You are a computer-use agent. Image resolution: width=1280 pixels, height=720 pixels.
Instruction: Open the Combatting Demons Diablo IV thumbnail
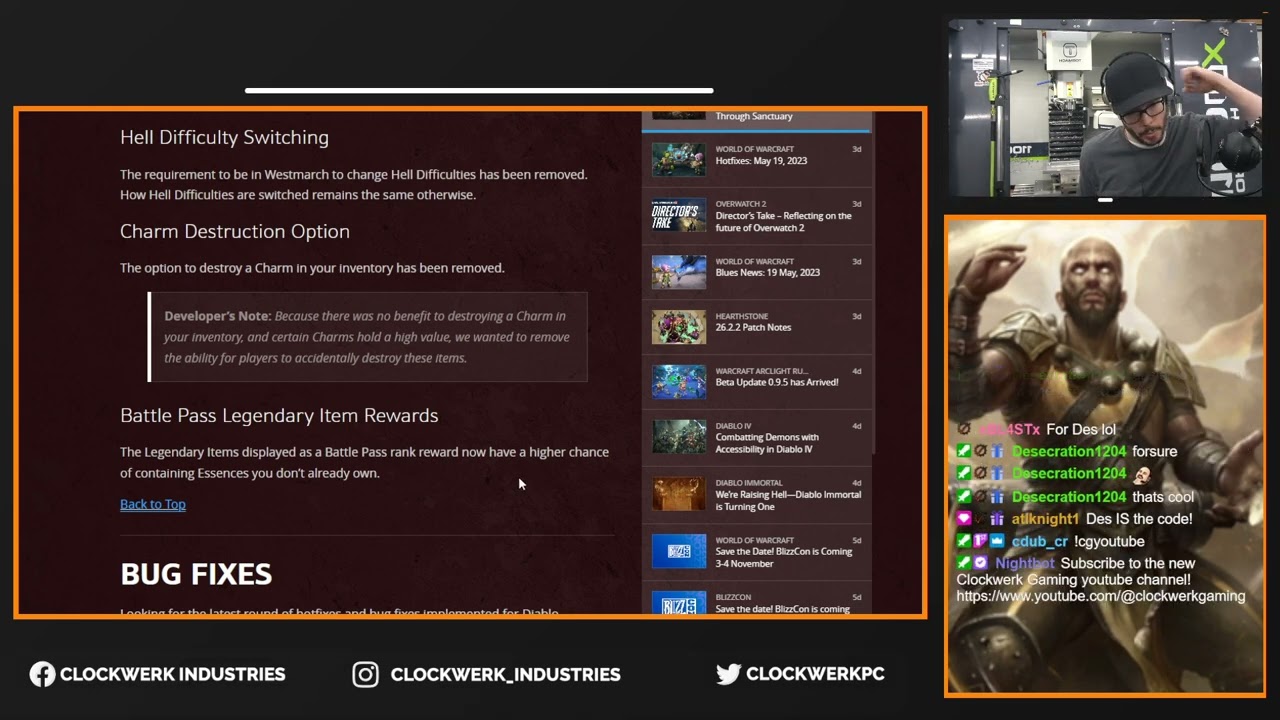(x=679, y=437)
